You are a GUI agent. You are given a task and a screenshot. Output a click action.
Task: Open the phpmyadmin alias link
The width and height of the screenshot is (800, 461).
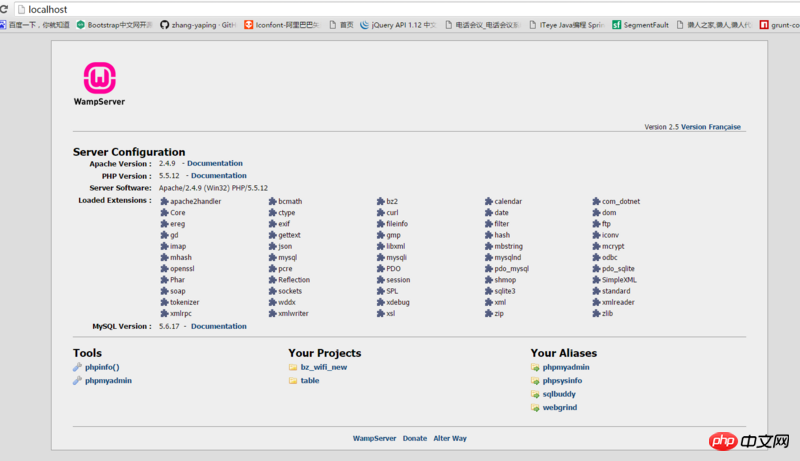click(x=566, y=367)
